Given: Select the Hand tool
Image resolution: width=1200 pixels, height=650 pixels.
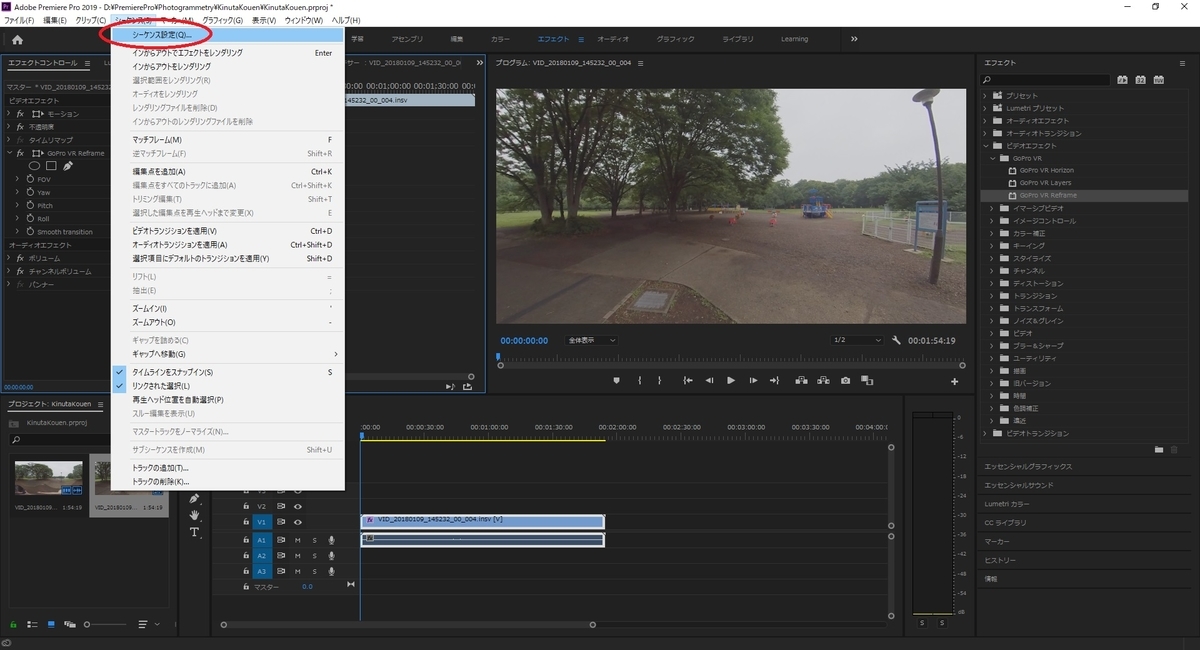Looking at the screenshot, I should click(195, 515).
